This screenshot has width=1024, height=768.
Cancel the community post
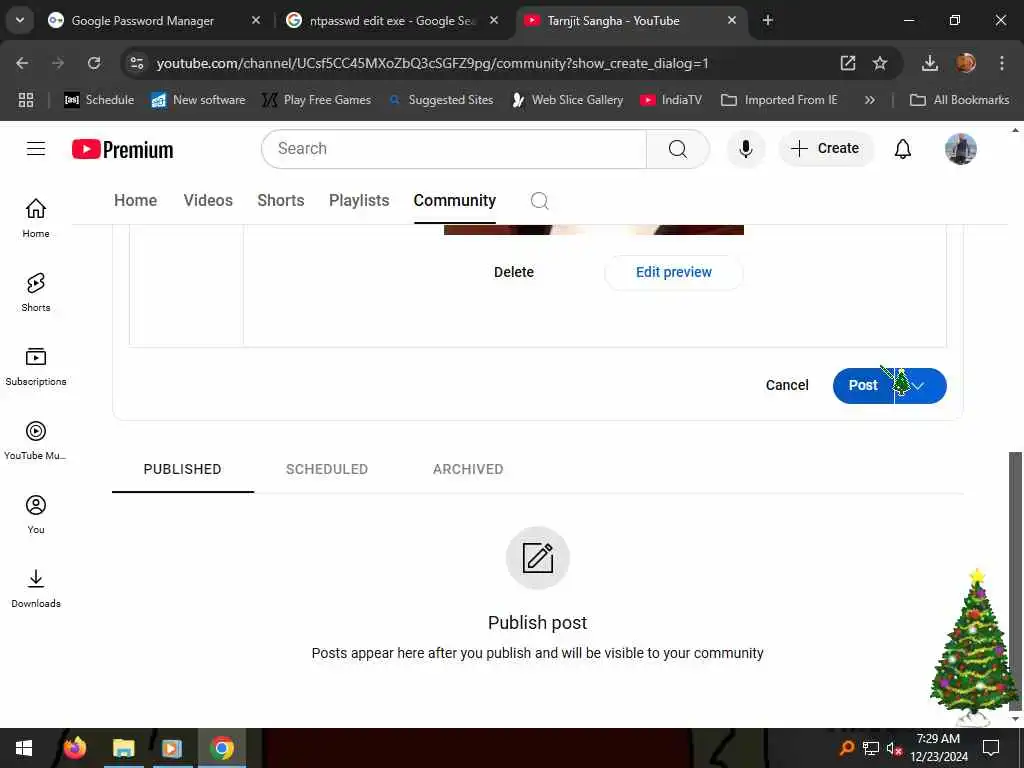(787, 385)
